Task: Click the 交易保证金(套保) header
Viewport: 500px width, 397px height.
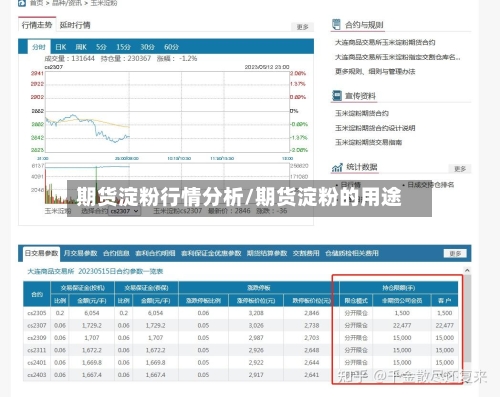Action: [146, 288]
